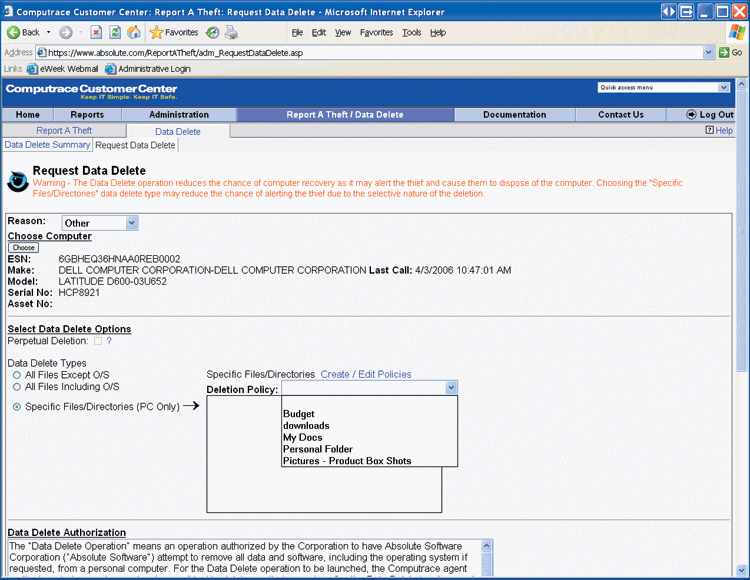Viewport: 750px width, 580px height.
Task: Enable the Perpetual Deletion checkbox
Action: (98, 341)
